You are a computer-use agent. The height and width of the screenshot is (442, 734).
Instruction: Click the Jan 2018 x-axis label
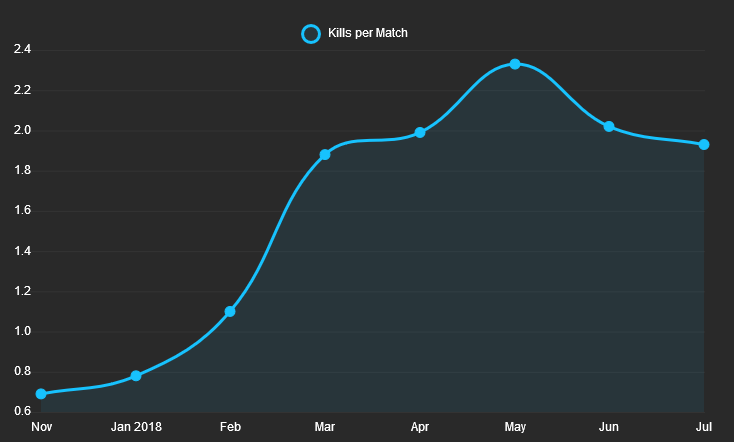[x=136, y=427]
